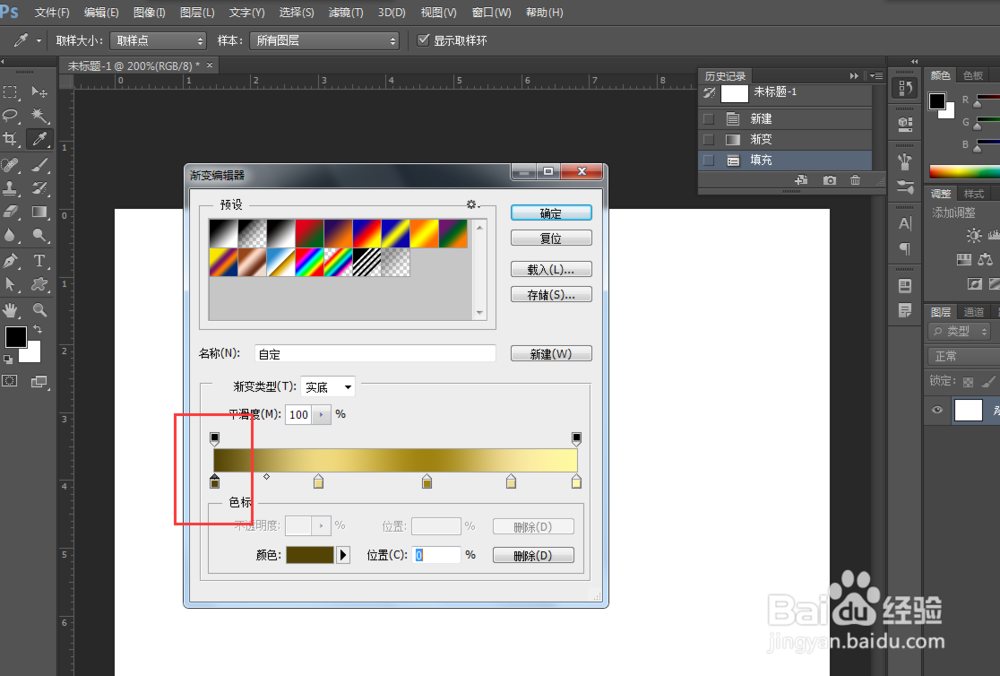This screenshot has width=1000, height=676.
Task: Toggle history source box beside 填充 state
Action: (x=708, y=160)
